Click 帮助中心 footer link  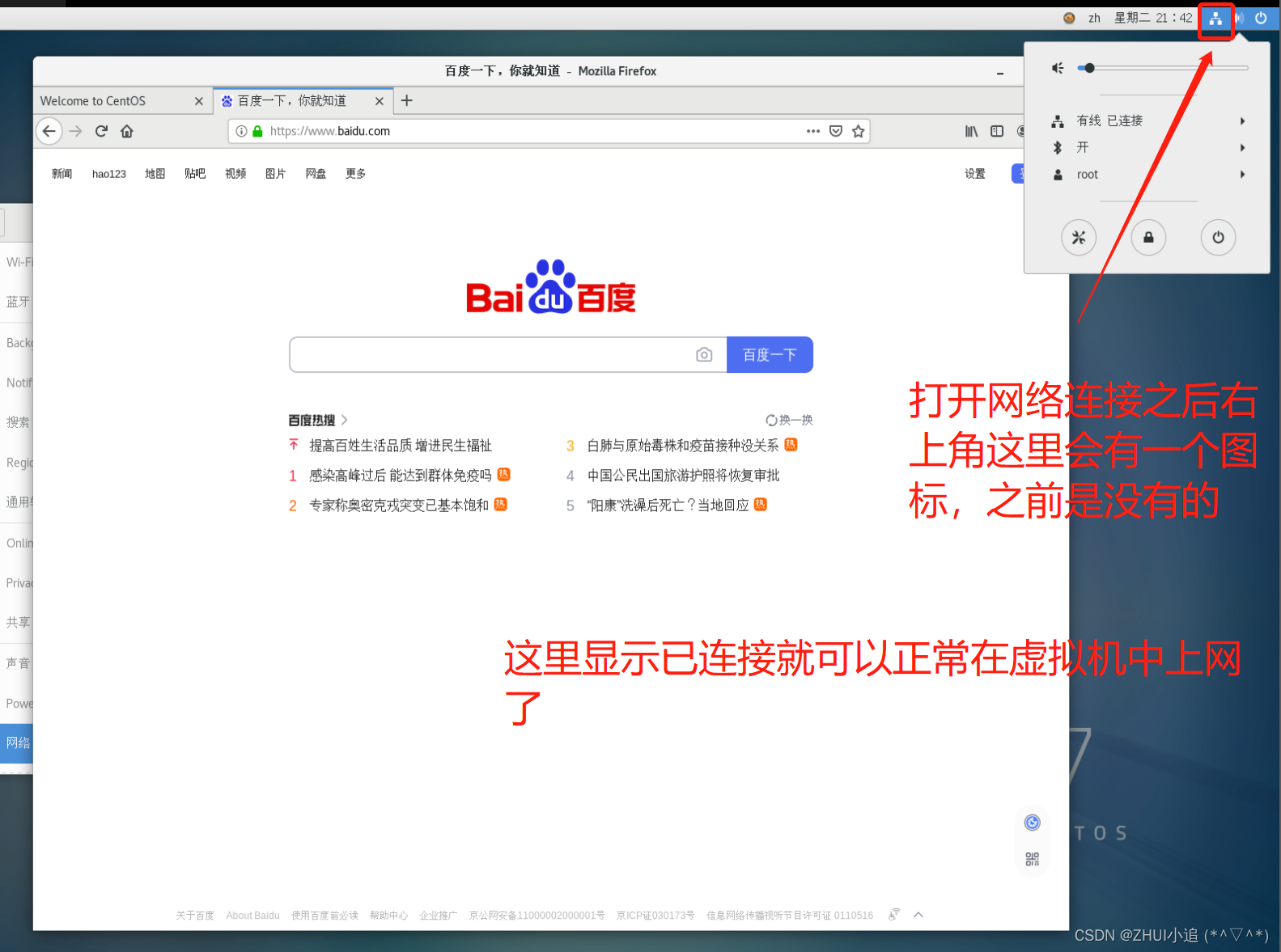click(388, 916)
